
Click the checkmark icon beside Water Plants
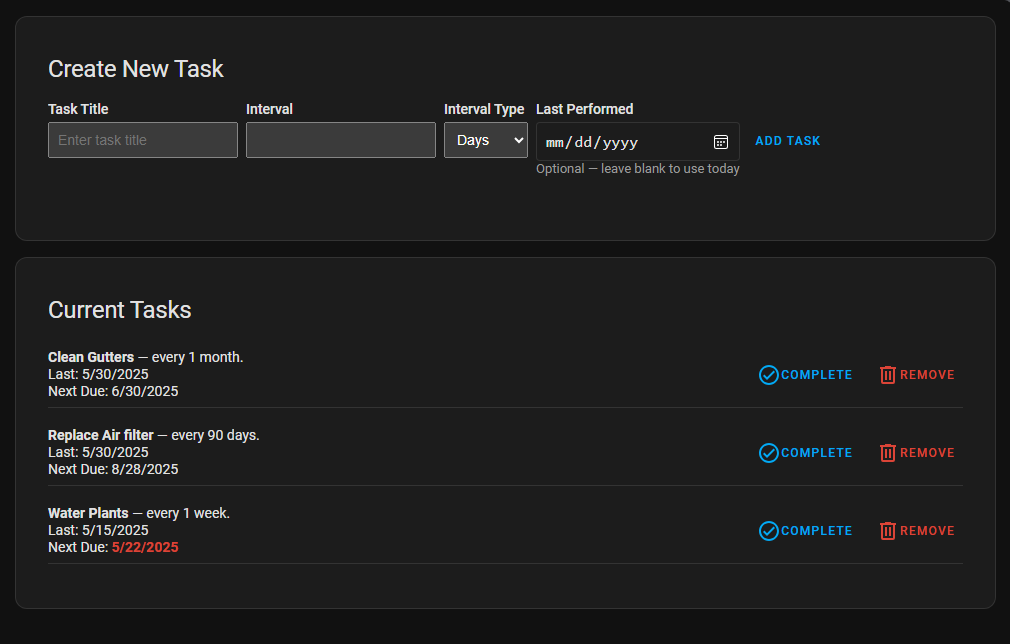tap(768, 530)
